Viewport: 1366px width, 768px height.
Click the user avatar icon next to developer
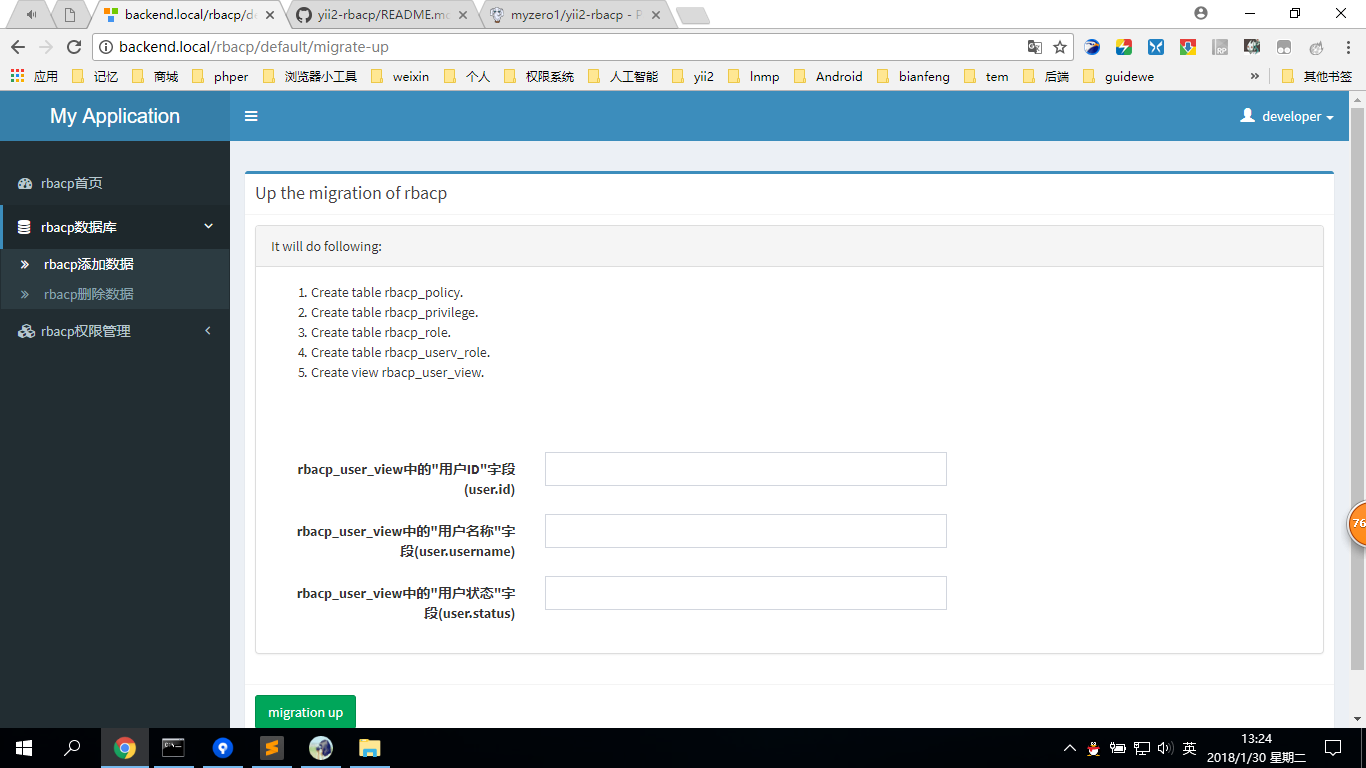[x=1247, y=116]
